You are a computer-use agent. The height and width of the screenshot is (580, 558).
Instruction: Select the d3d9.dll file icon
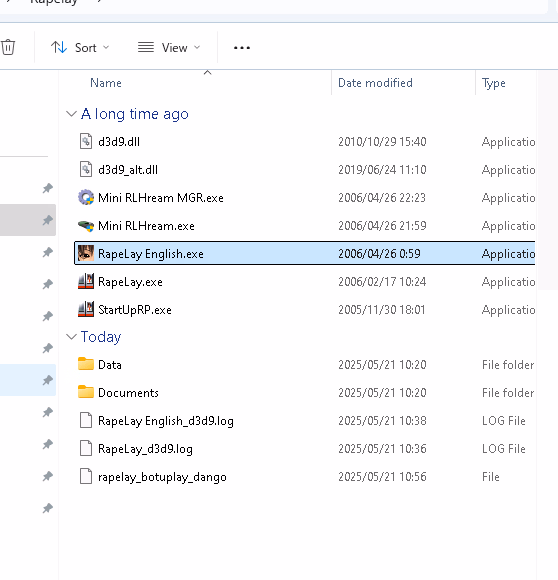pyautogui.click(x=86, y=141)
